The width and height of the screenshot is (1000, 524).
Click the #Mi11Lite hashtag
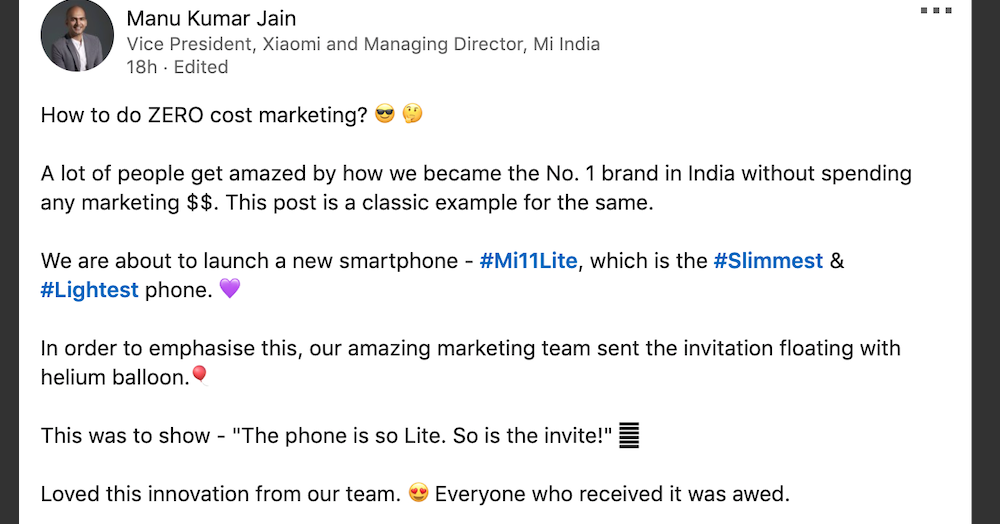coord(528,261)
